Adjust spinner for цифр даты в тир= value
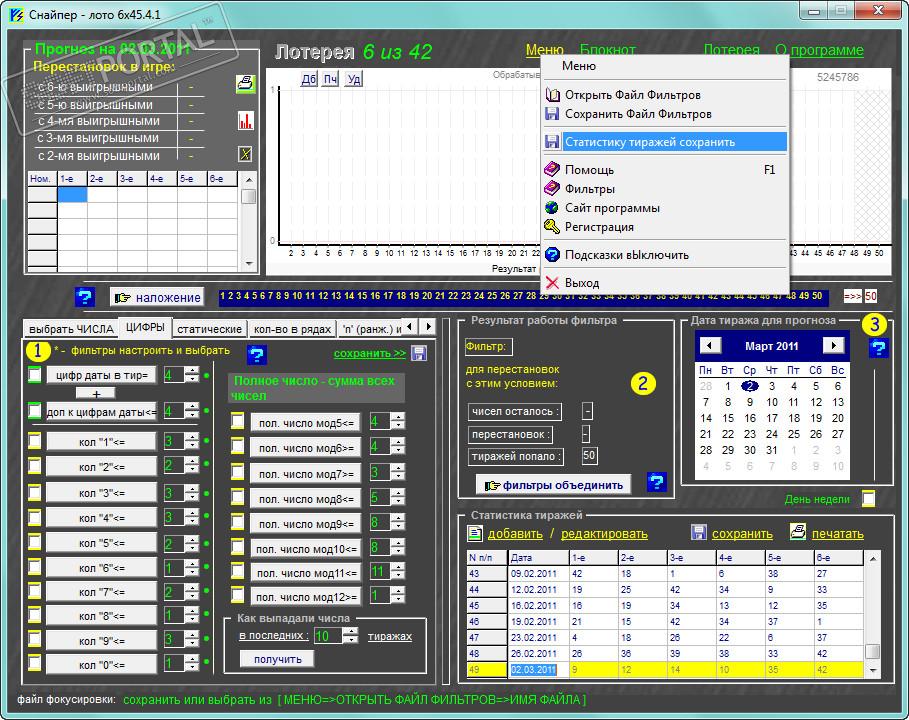The image size is (909, 720). [x=192, y=374]
